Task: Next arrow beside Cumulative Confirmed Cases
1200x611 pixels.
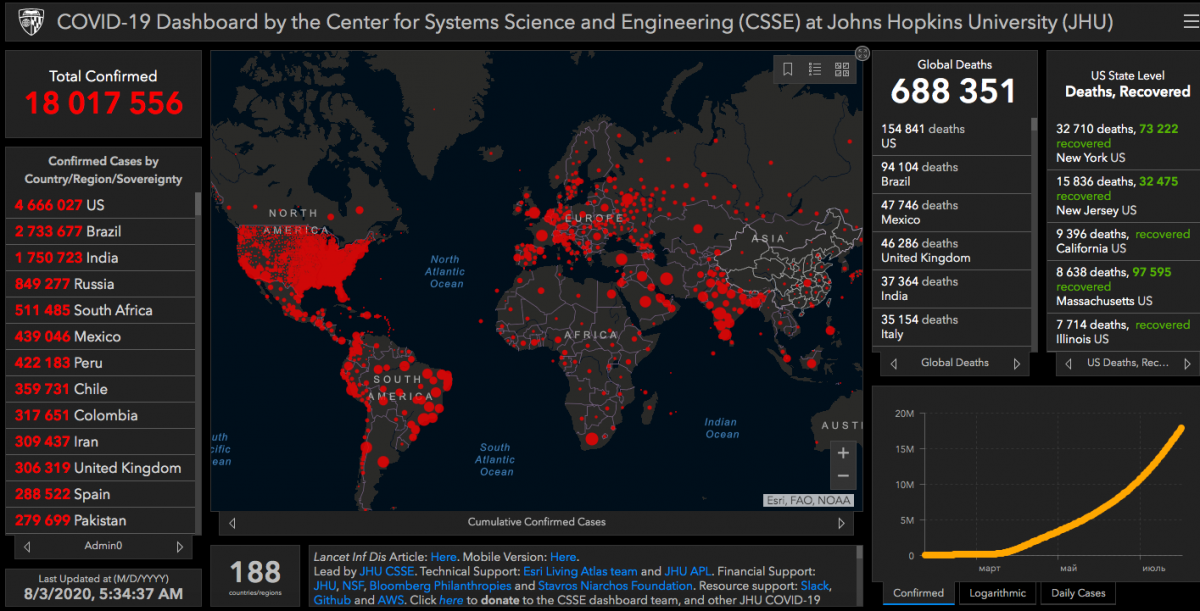Action: pos(841,522)
